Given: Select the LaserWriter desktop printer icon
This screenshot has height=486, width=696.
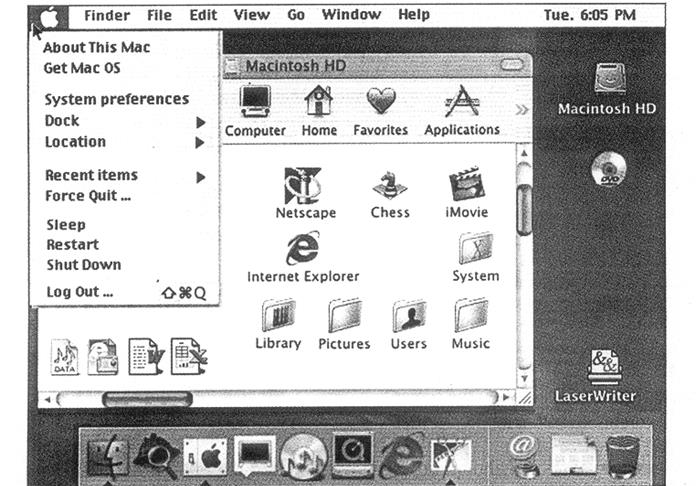Looking at the screenshot, I should pyautogui.click(x=605, y=367).
